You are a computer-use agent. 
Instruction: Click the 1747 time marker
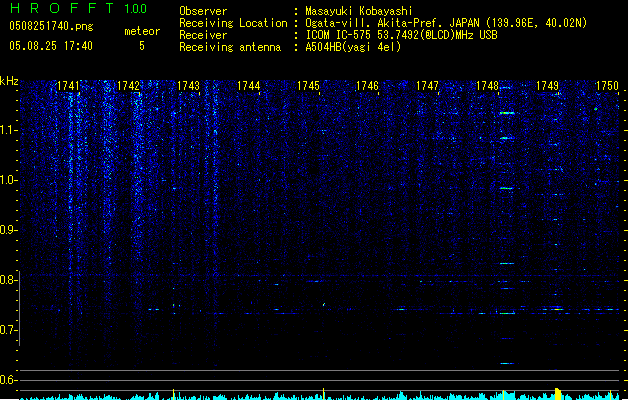(428, 86)
